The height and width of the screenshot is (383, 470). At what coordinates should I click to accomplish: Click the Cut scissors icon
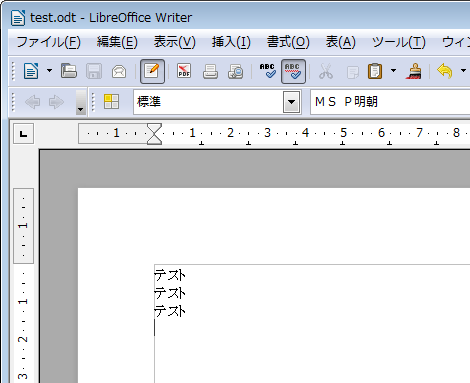(326, 71)
